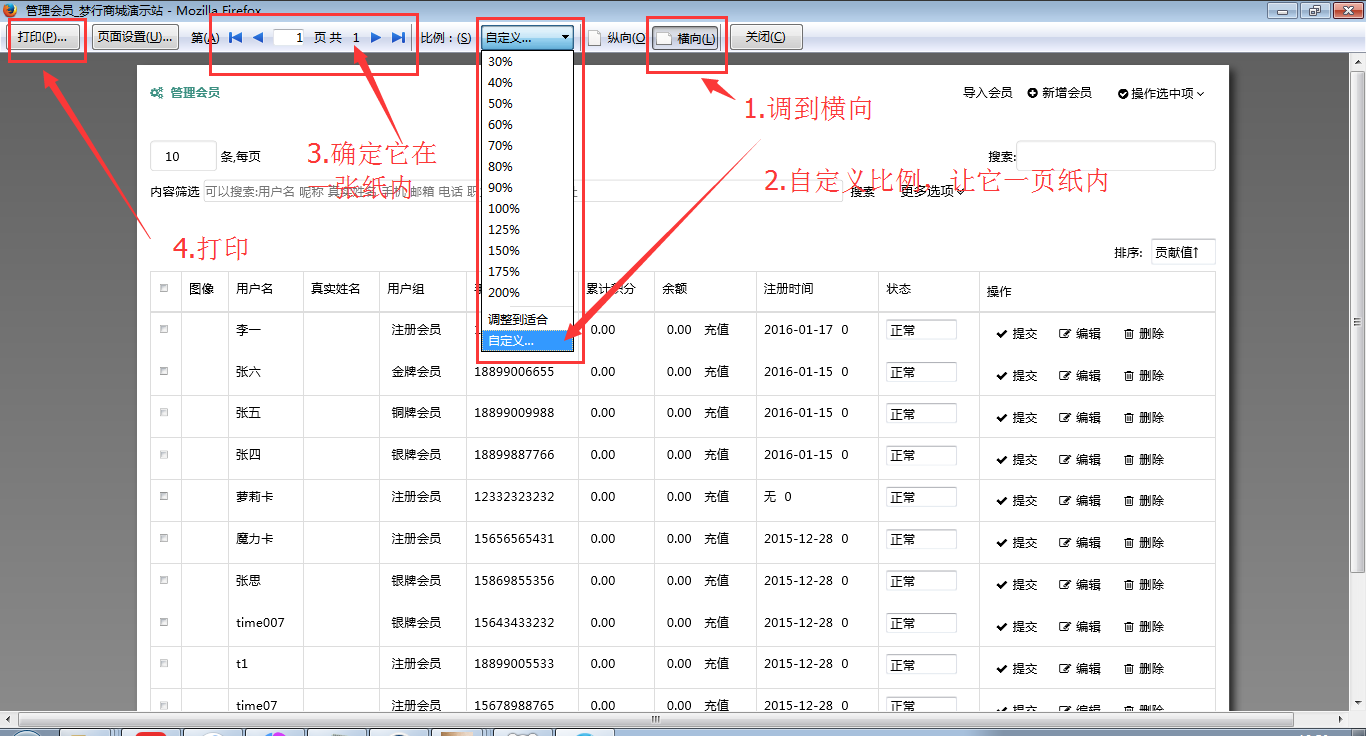Image resolution: width=1366 pixels, height=736 pixels.
Task: Click 删除 trash icon for 张五
Action: point(1129,418)
